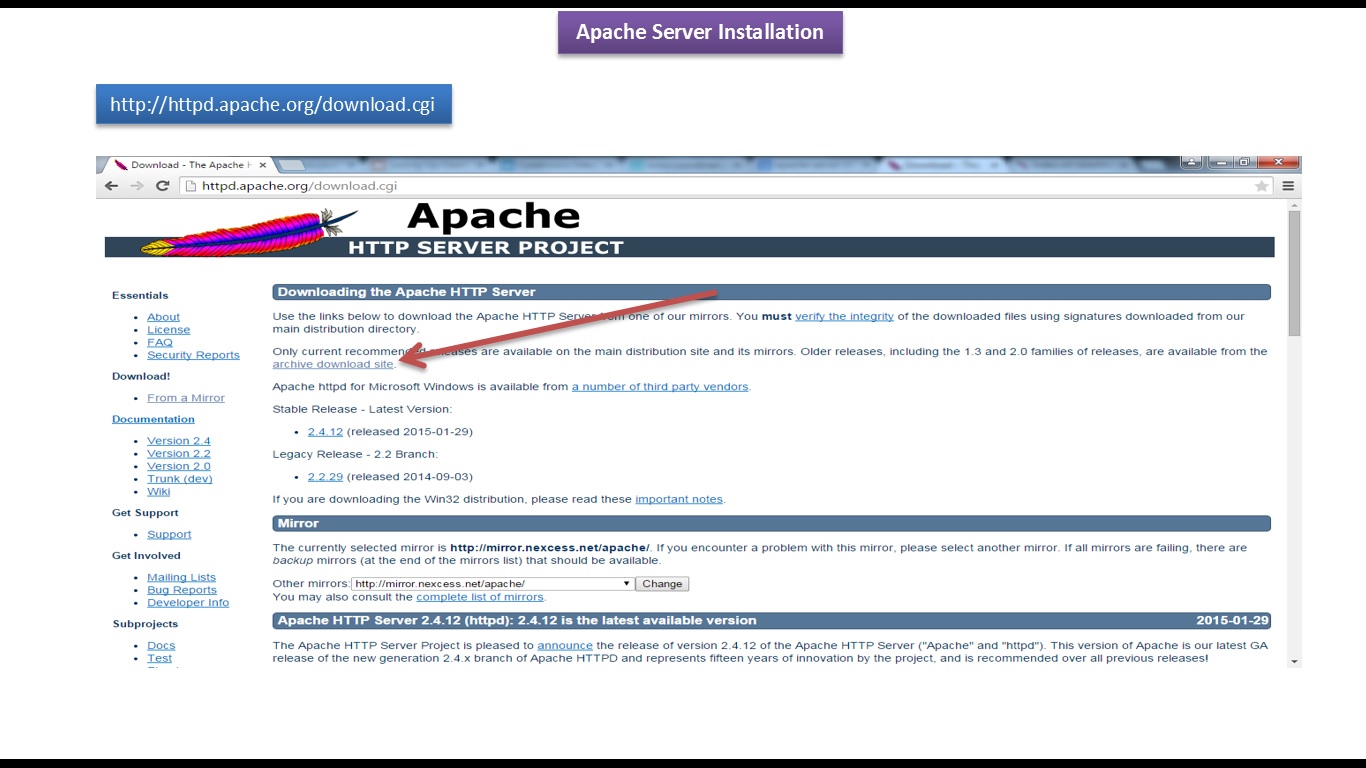Click the scrollbar up arrow
The height and width of the screenshot is (768, 1366).
[1294, 204]
